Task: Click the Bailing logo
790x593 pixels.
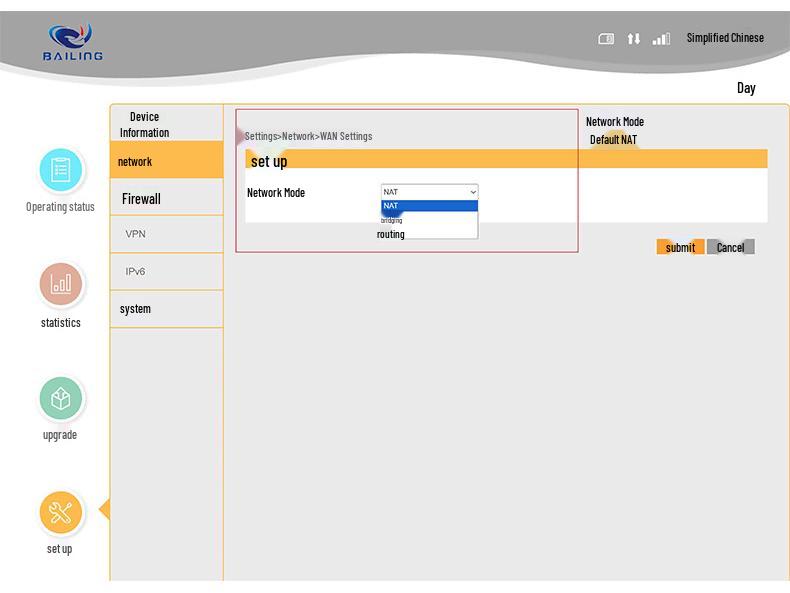Action: [73, 42]
